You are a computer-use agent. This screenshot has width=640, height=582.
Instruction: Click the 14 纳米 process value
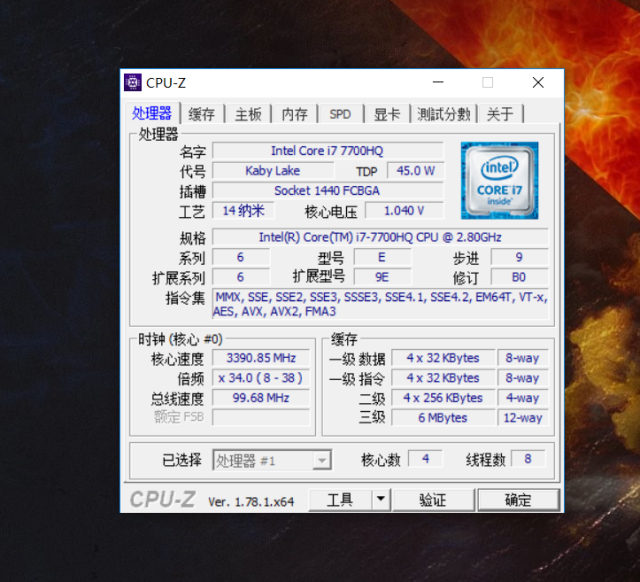[243, 211]
